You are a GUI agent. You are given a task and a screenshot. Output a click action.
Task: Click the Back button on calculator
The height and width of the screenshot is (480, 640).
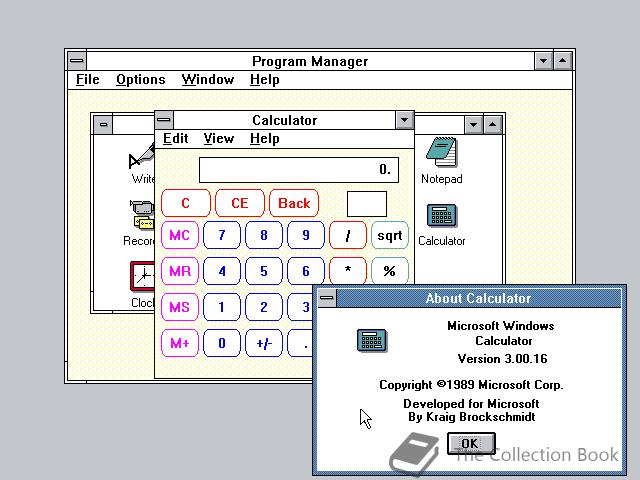pos(294,203)
